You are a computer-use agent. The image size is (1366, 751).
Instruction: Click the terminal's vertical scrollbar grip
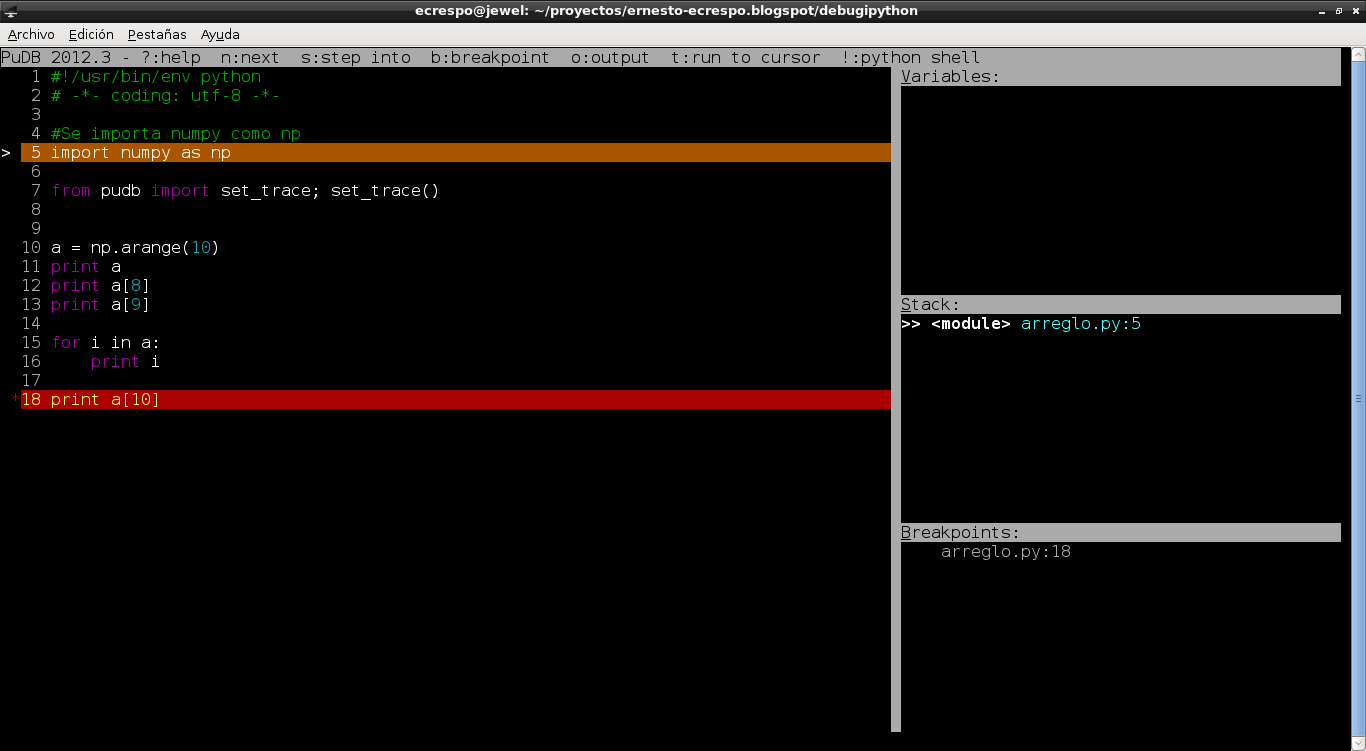click(x=1358, y=398)
